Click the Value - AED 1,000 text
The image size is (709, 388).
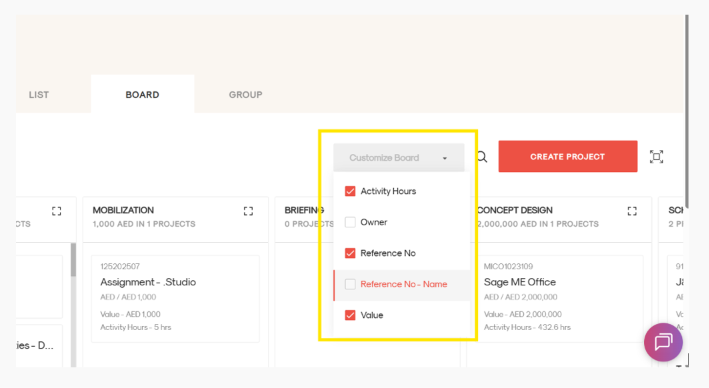(x=130, y=314)
